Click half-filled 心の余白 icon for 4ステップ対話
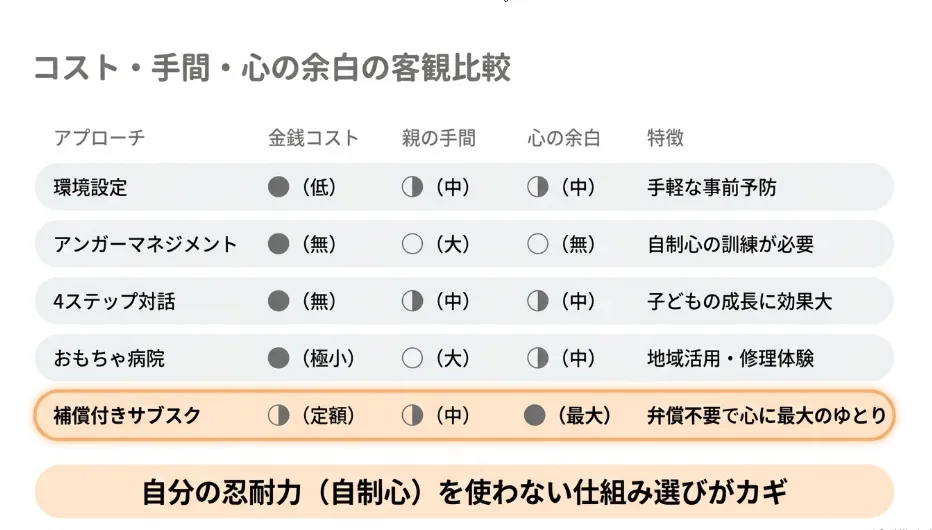Viewport: 932px width, 530px height. tap(537, 301)
